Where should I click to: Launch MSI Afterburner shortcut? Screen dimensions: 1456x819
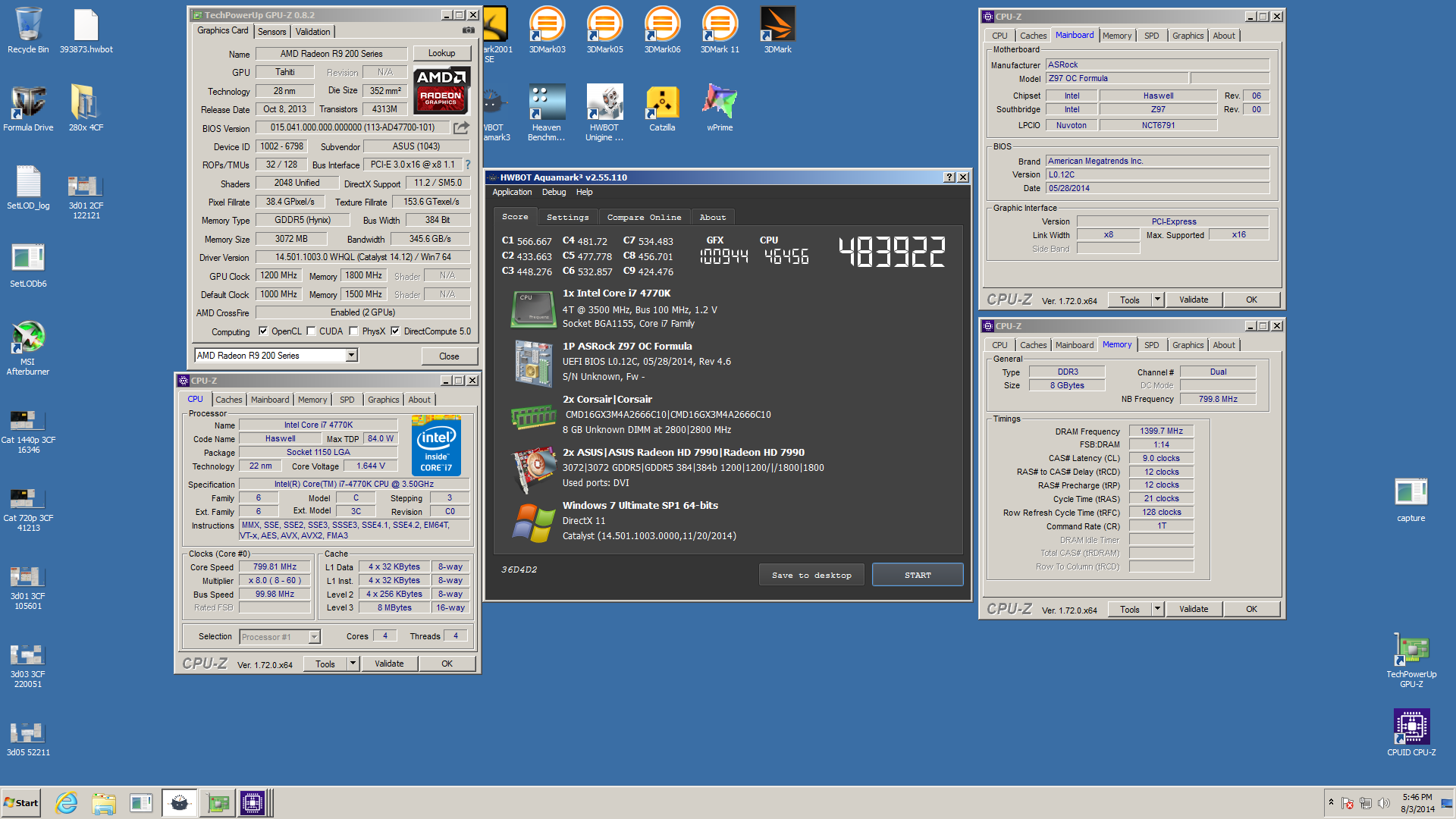point(28,348)
